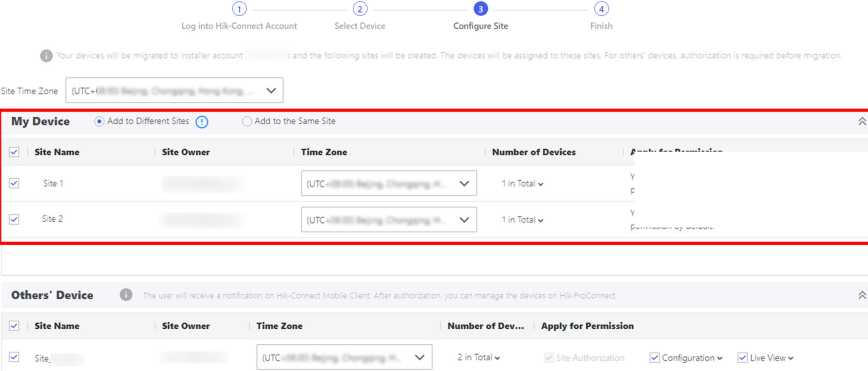Click step 1 Log into Hik-Connect Account circle
Screen dimensions: 868x371
click(239, 9)
